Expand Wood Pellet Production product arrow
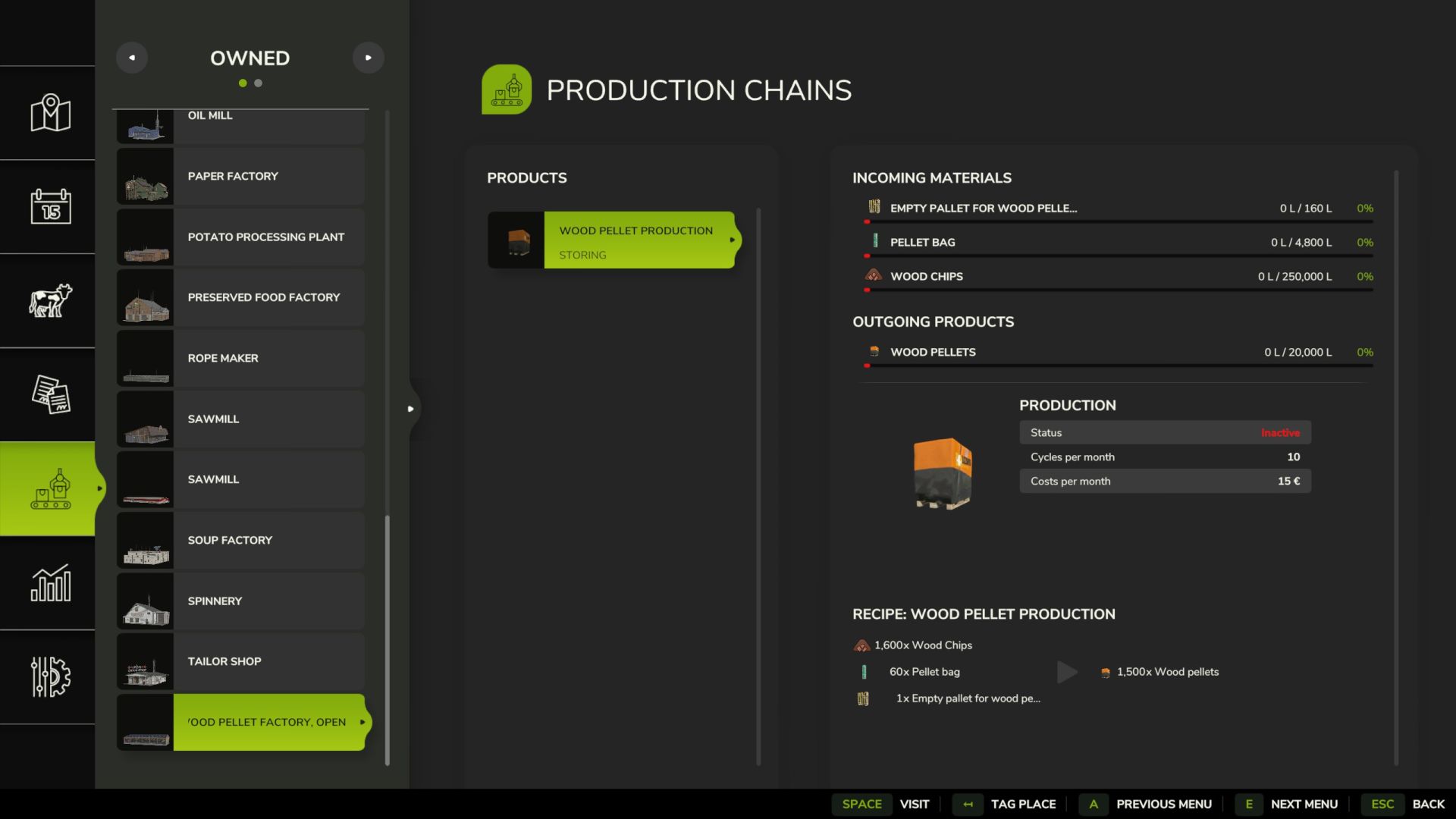This screenshot has height=819, width=1456. coord(733,240)
